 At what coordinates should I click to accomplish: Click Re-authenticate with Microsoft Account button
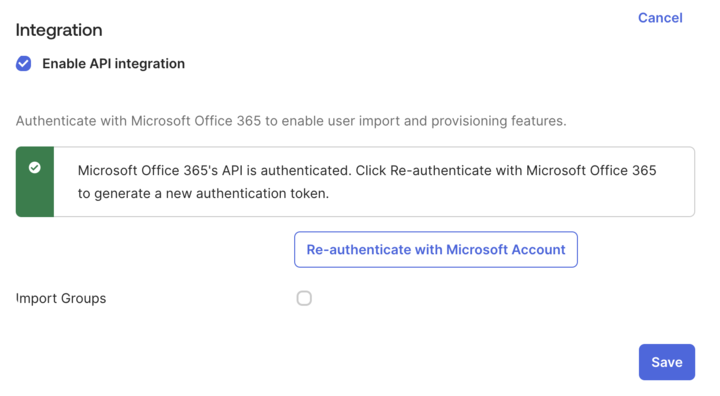[436, 249]
